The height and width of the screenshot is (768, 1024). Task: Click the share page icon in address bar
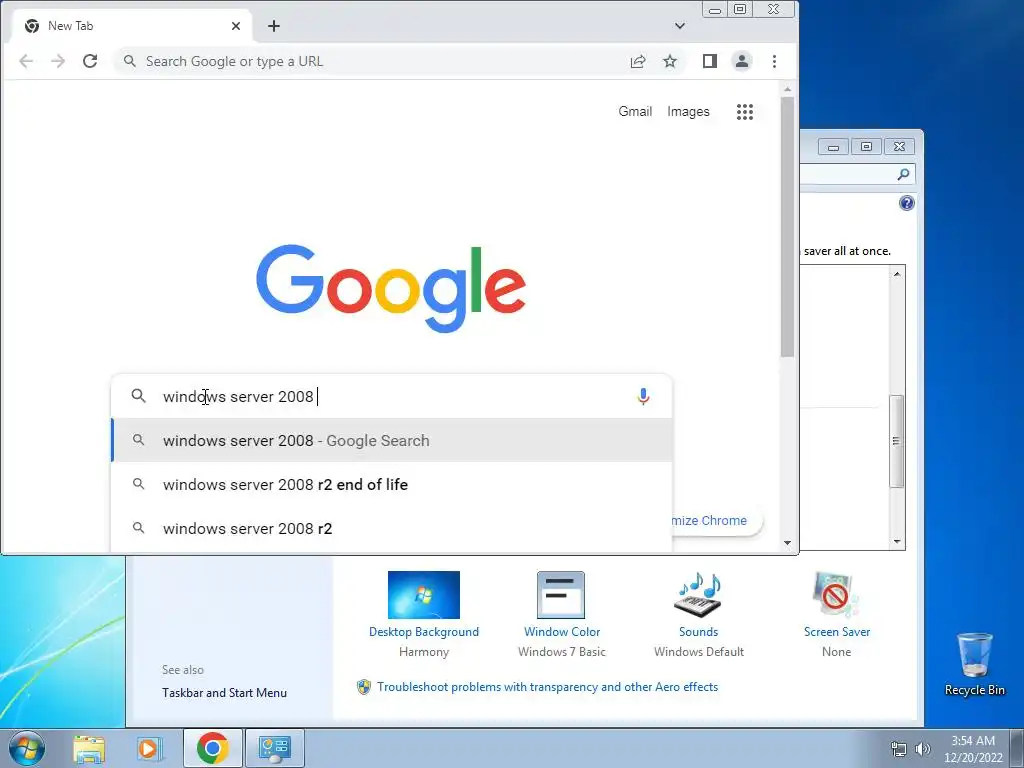tap(638, 61)
